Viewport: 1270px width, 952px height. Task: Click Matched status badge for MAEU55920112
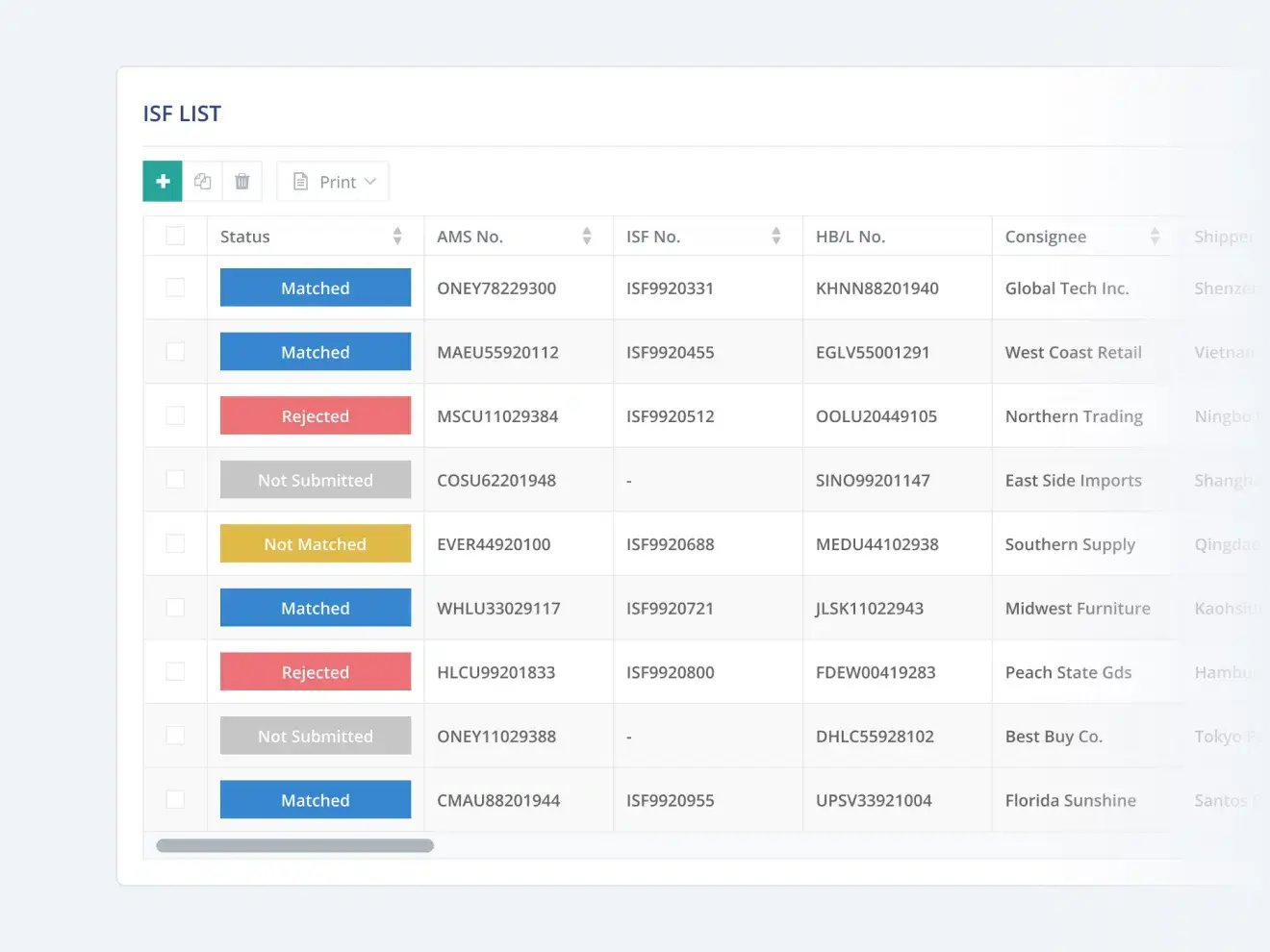[x=316, y=352]
